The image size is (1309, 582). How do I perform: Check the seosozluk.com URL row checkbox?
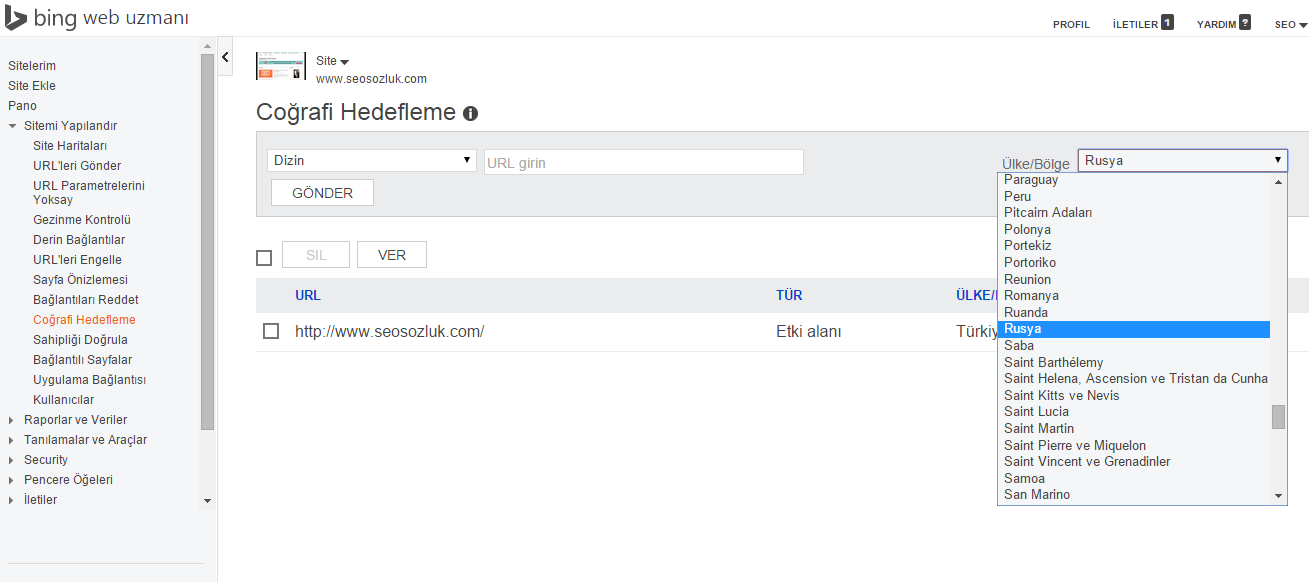point(271,331)
